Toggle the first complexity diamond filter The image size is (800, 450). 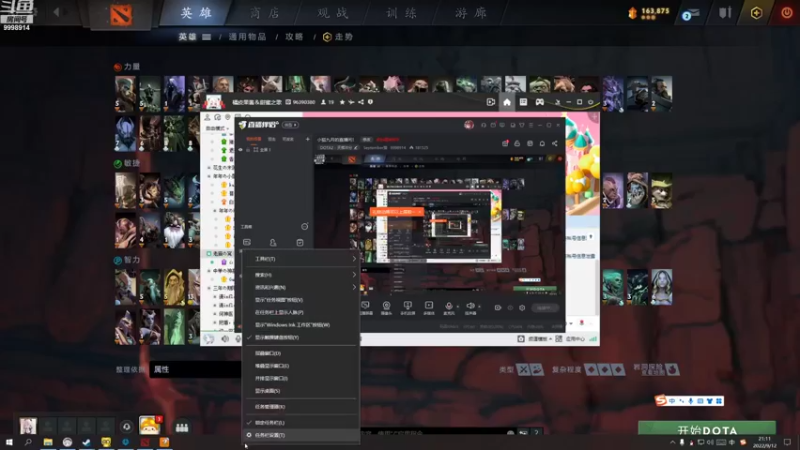point(591,369)
